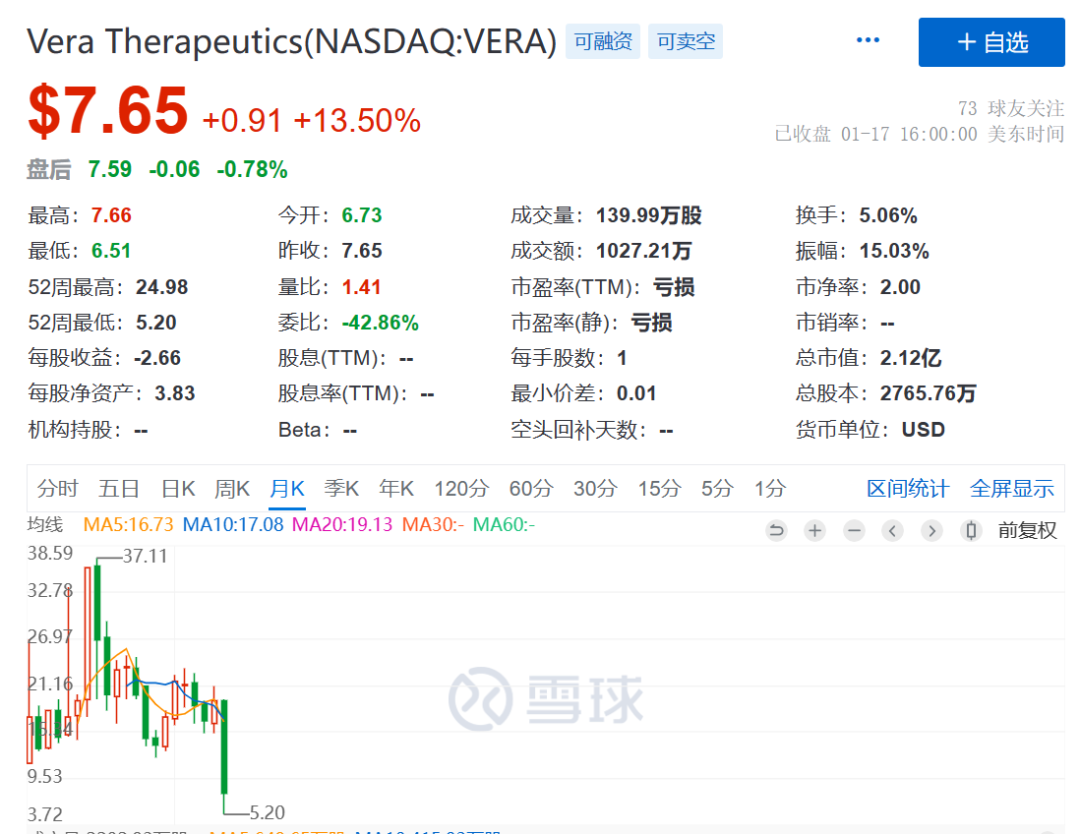This screenshot has height=834, width=1080.
Task: Click the 总市值 value 2.12亿
Action: (x=910, y=358)
